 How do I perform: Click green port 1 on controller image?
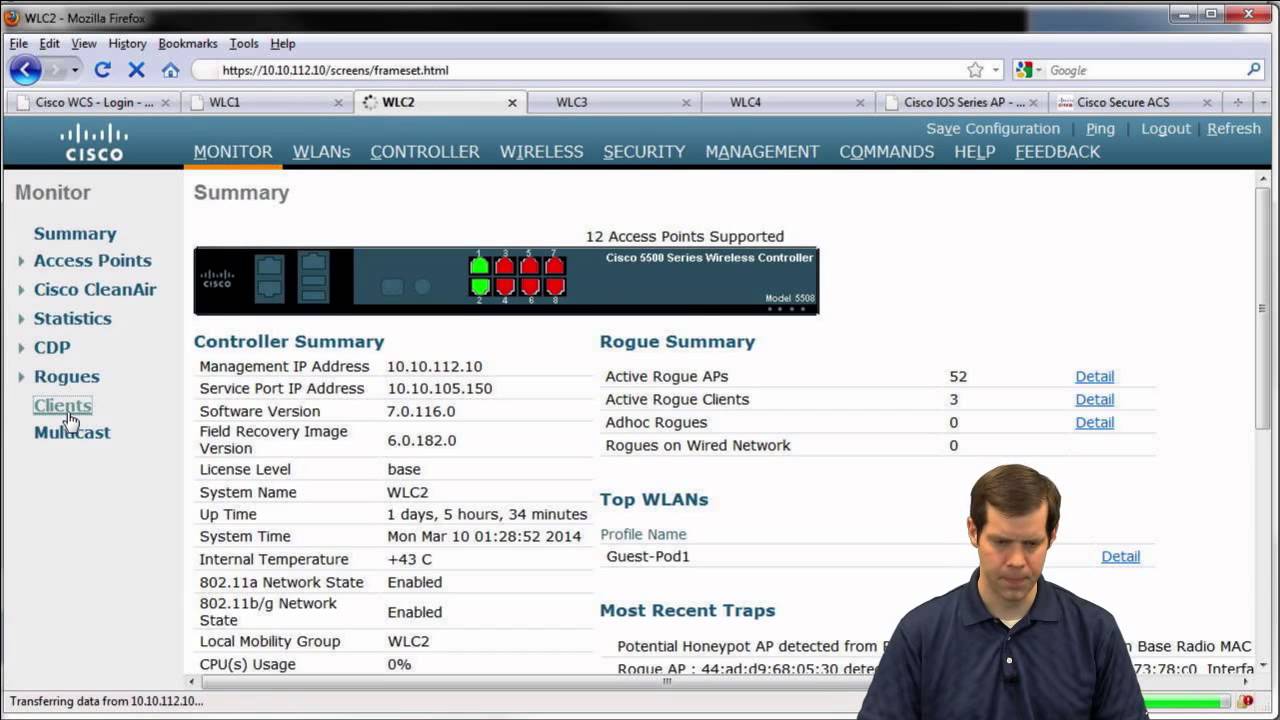click(x=479, y=265)
